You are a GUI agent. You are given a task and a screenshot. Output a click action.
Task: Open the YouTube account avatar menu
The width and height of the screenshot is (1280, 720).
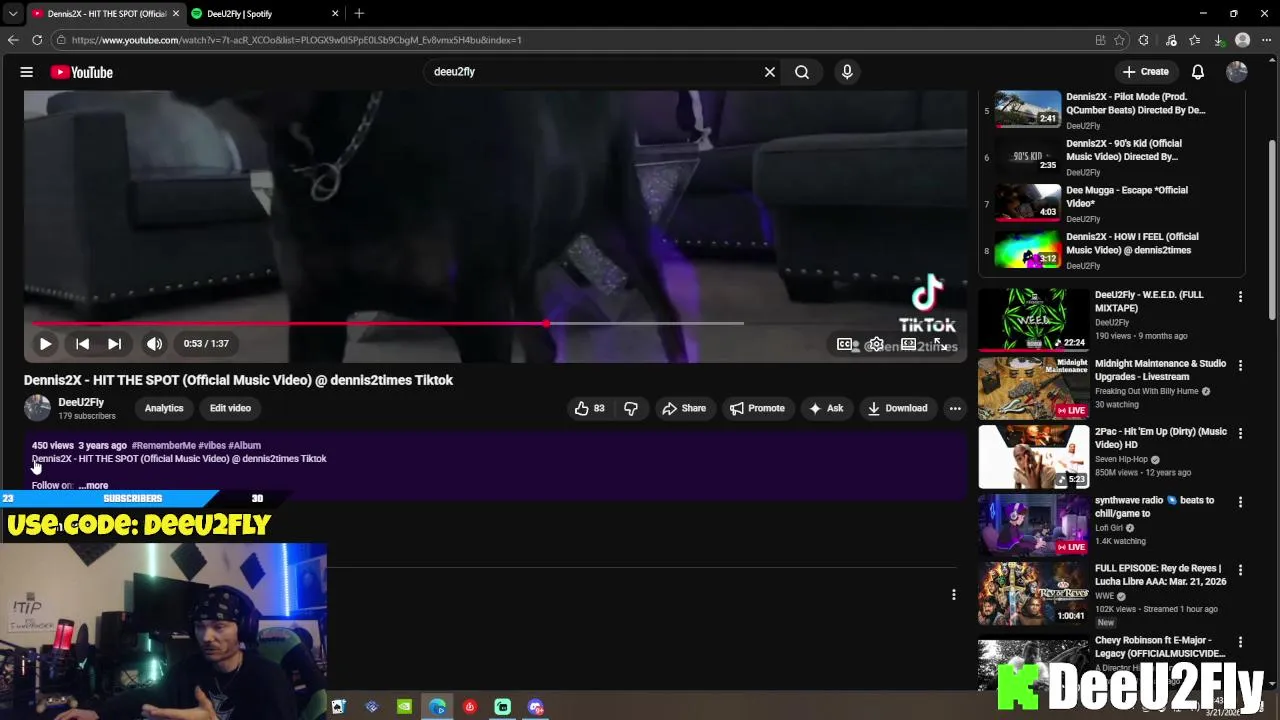pyautogui.click(x=1237, y=72)
